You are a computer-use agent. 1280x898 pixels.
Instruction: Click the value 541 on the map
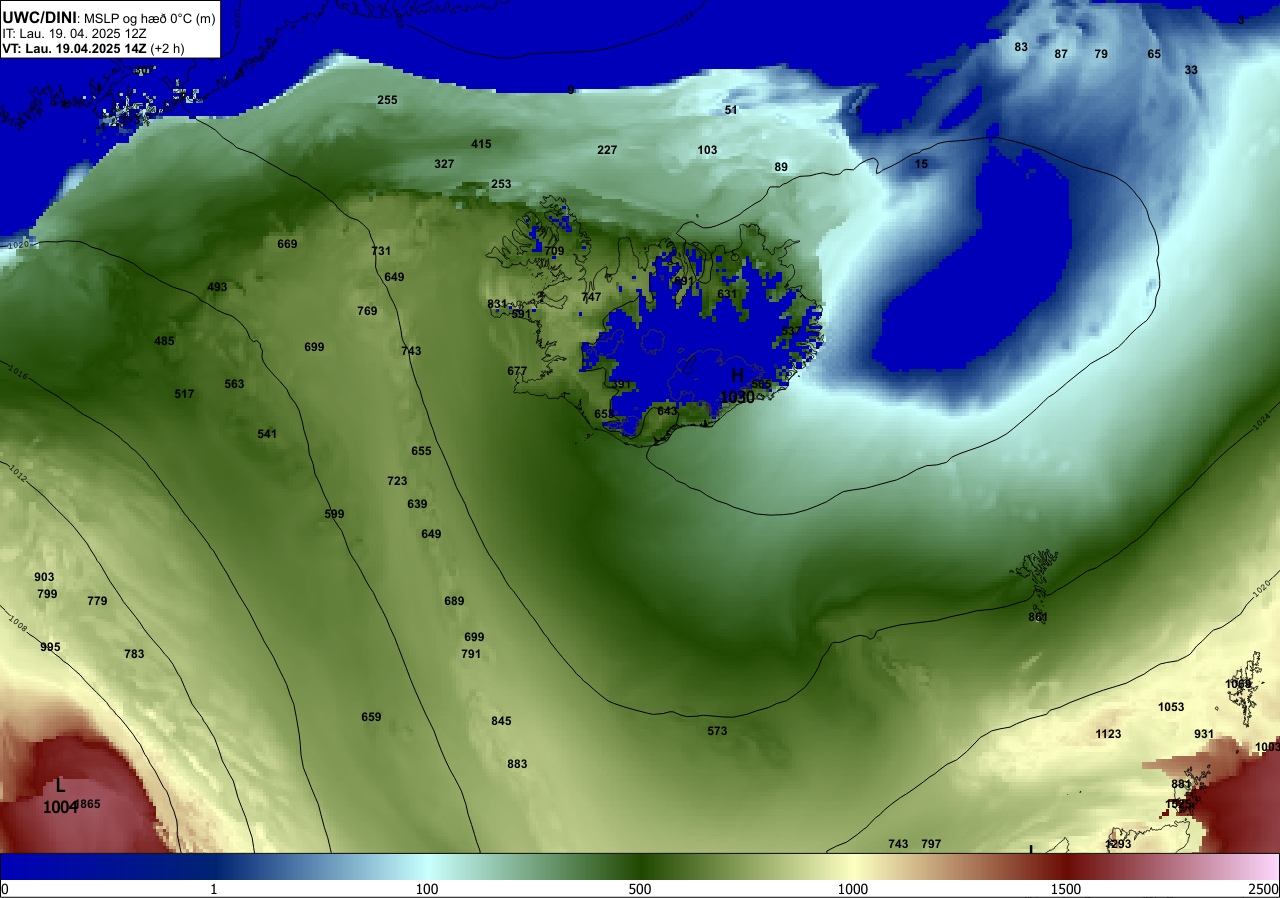point(267,434)
